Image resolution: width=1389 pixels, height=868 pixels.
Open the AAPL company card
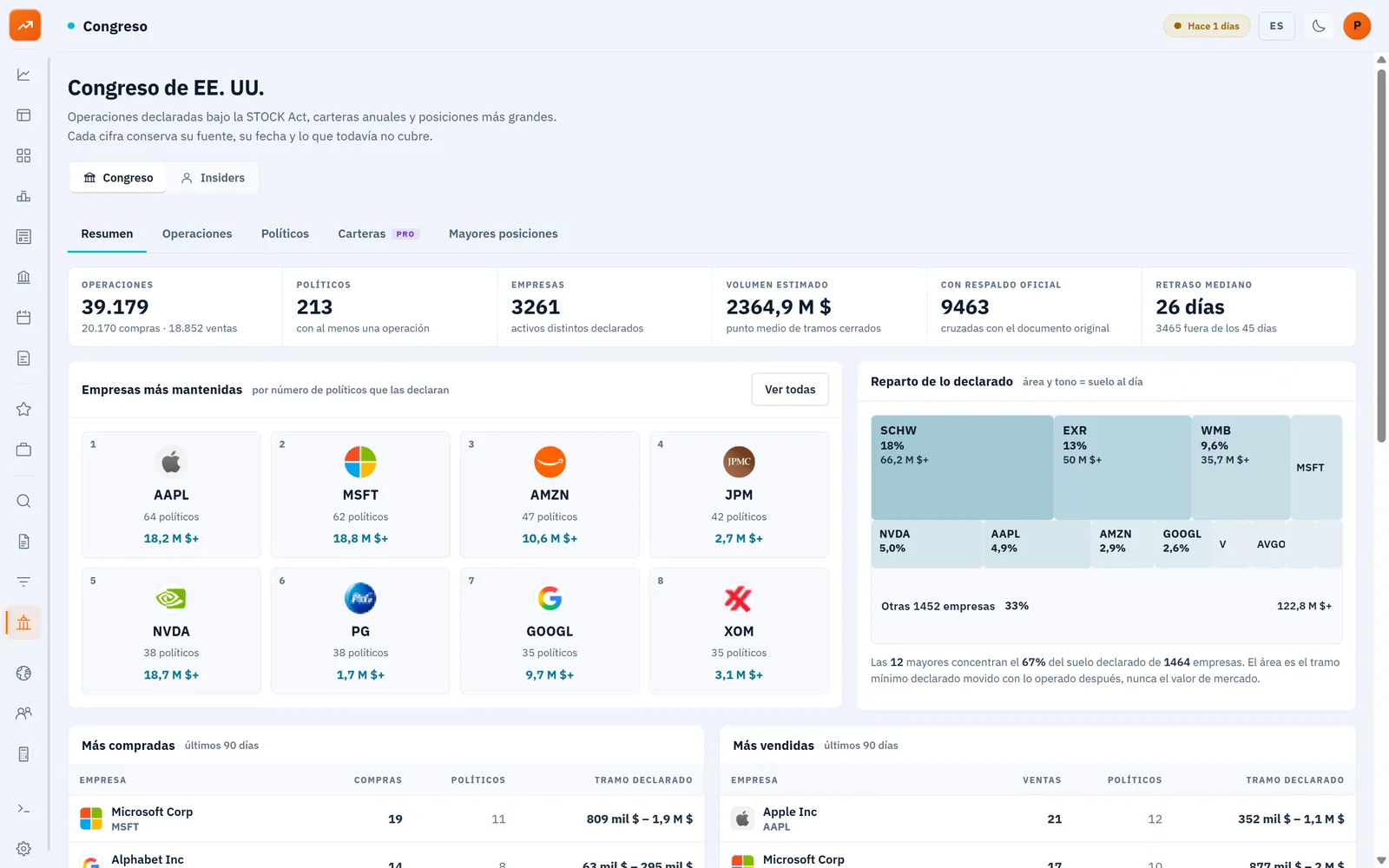click(x=171, y=495)
